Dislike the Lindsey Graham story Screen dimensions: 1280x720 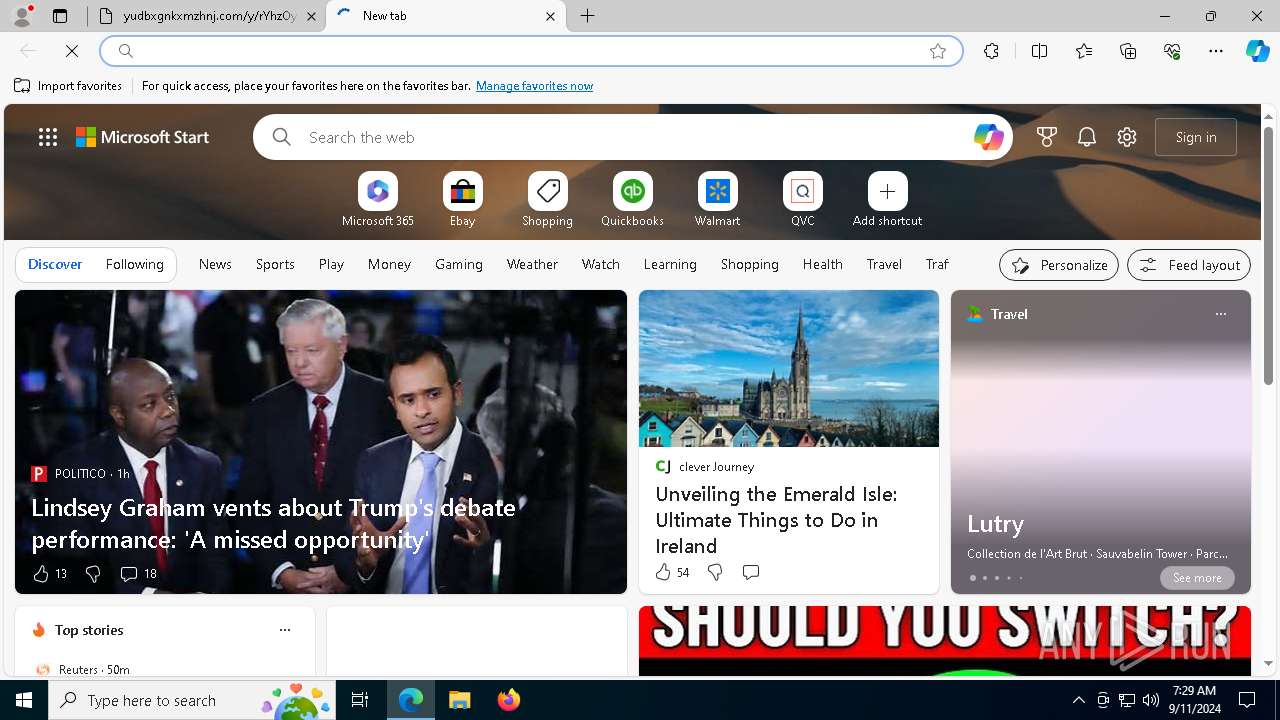tap(93, 573)
